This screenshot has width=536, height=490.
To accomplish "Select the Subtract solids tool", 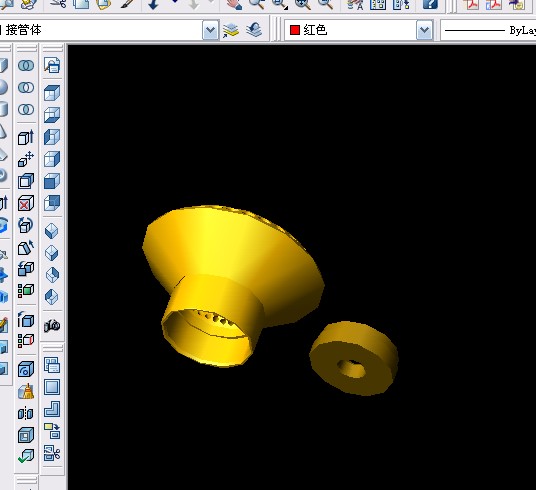I will pyautogui.click(x=26, y=88).
